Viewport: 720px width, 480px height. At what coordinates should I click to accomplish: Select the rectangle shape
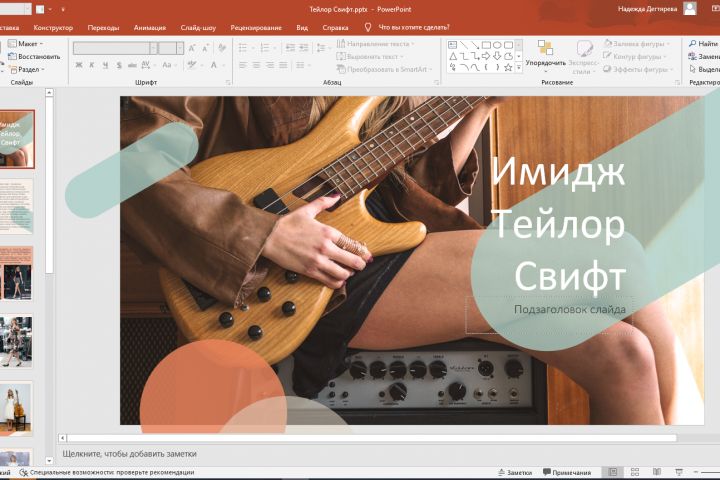click(486, 45)
